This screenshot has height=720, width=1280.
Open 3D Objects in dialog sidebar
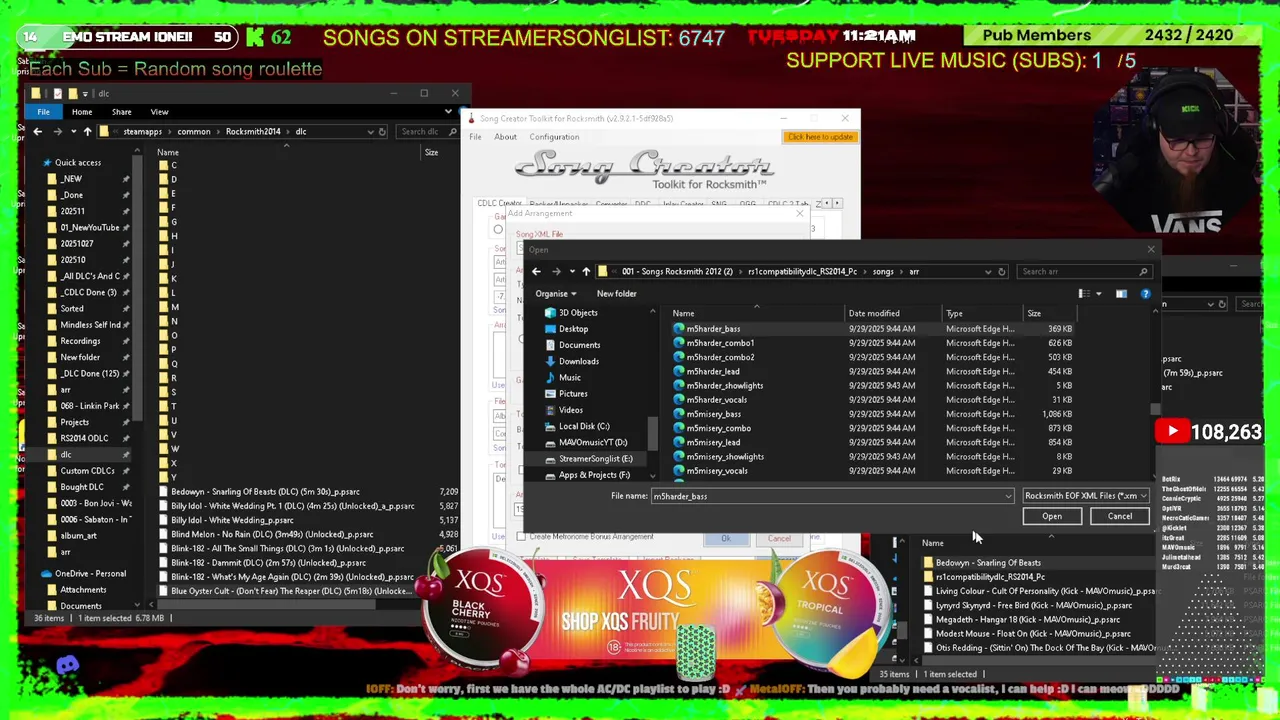click(x=578, y=313)
